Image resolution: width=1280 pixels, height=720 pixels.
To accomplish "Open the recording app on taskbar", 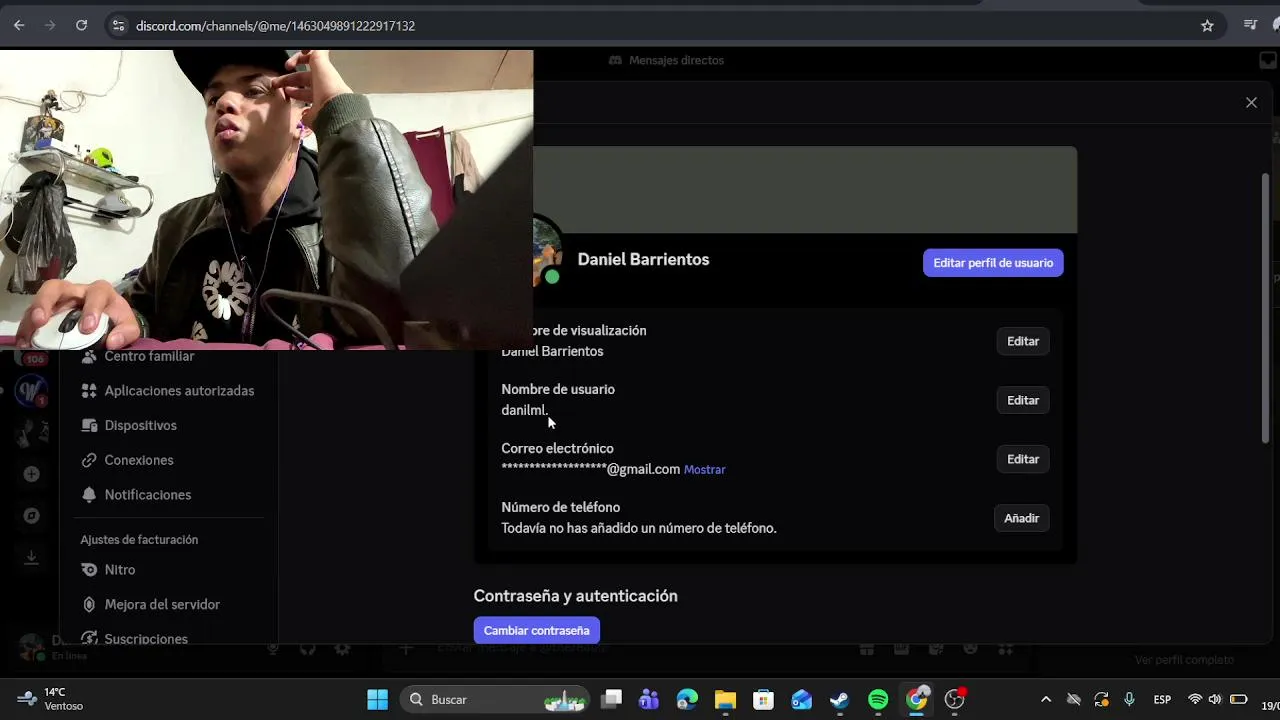I will point(955,699).
